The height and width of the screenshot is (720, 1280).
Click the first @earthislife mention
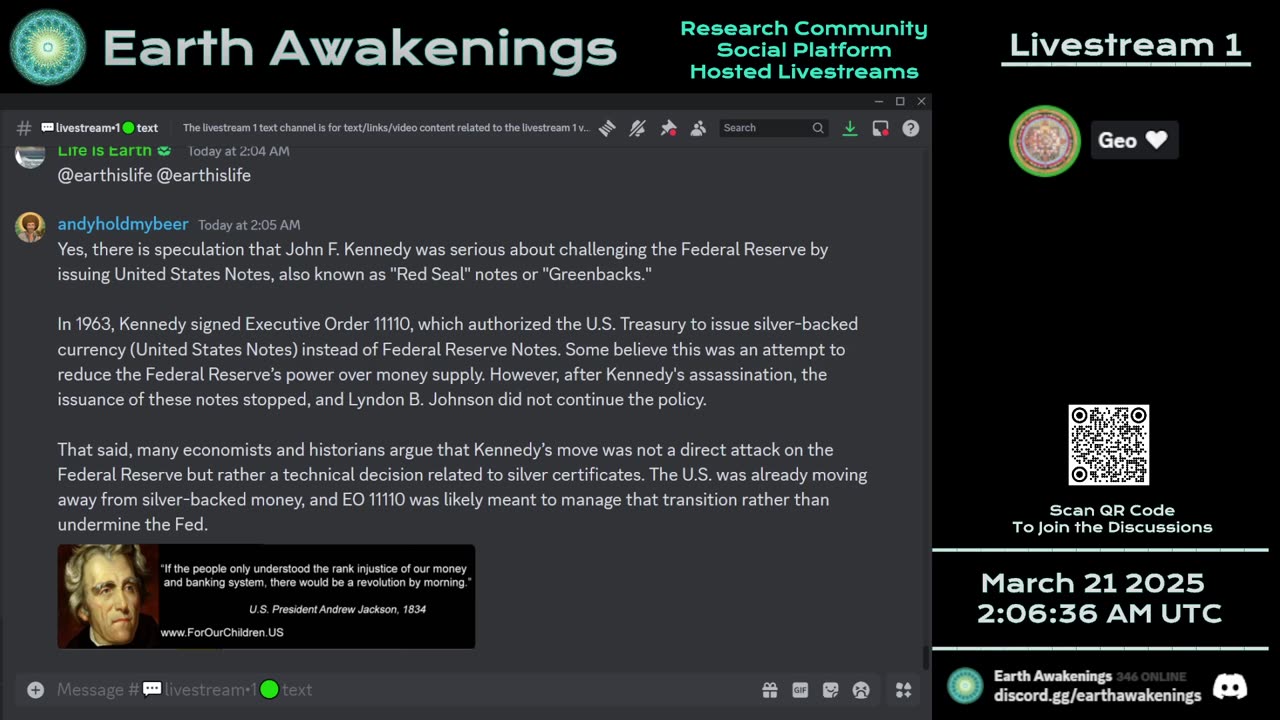tap(104, 175)
